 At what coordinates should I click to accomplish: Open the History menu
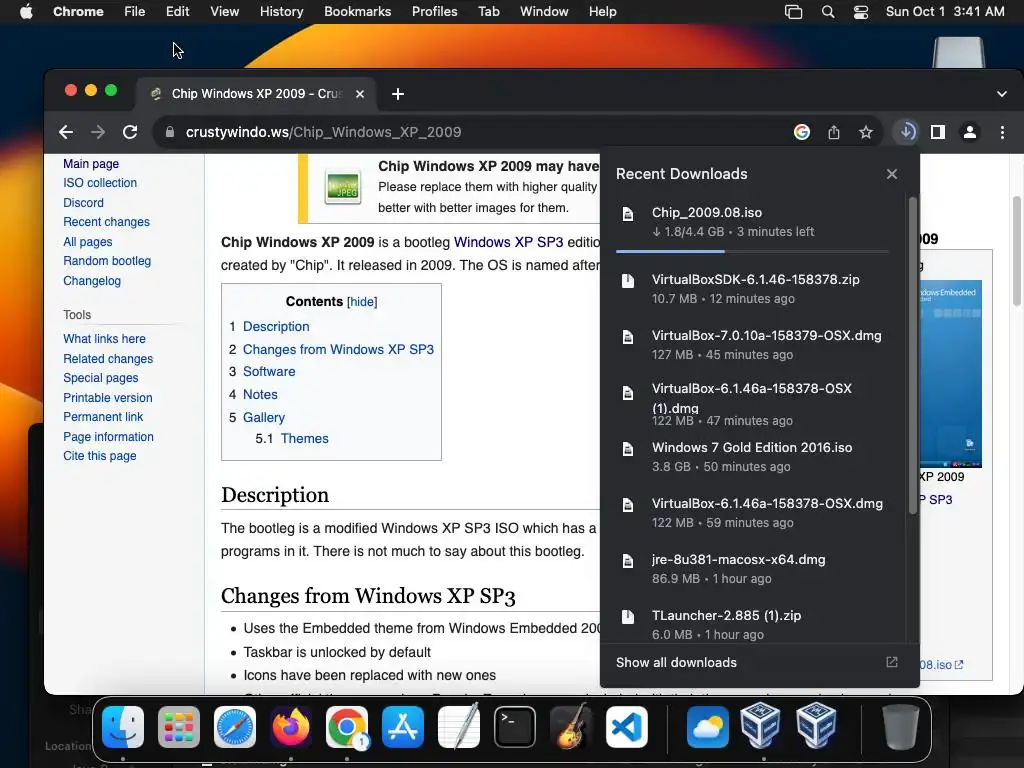point(281,12)
